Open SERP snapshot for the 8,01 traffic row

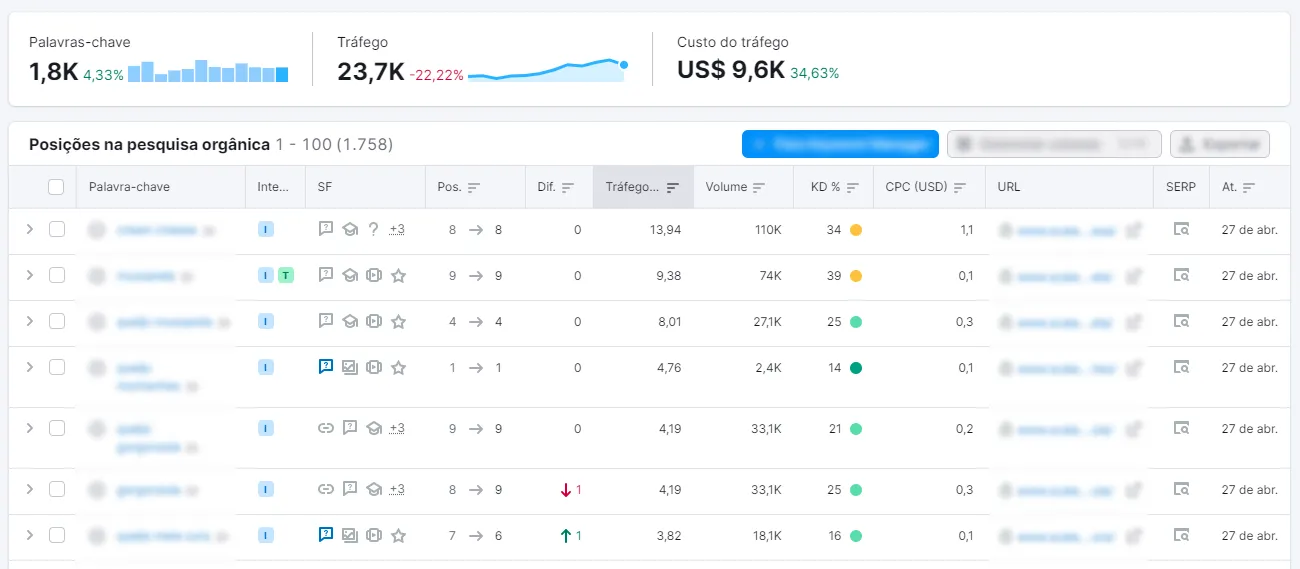[x=1181, y=322]
